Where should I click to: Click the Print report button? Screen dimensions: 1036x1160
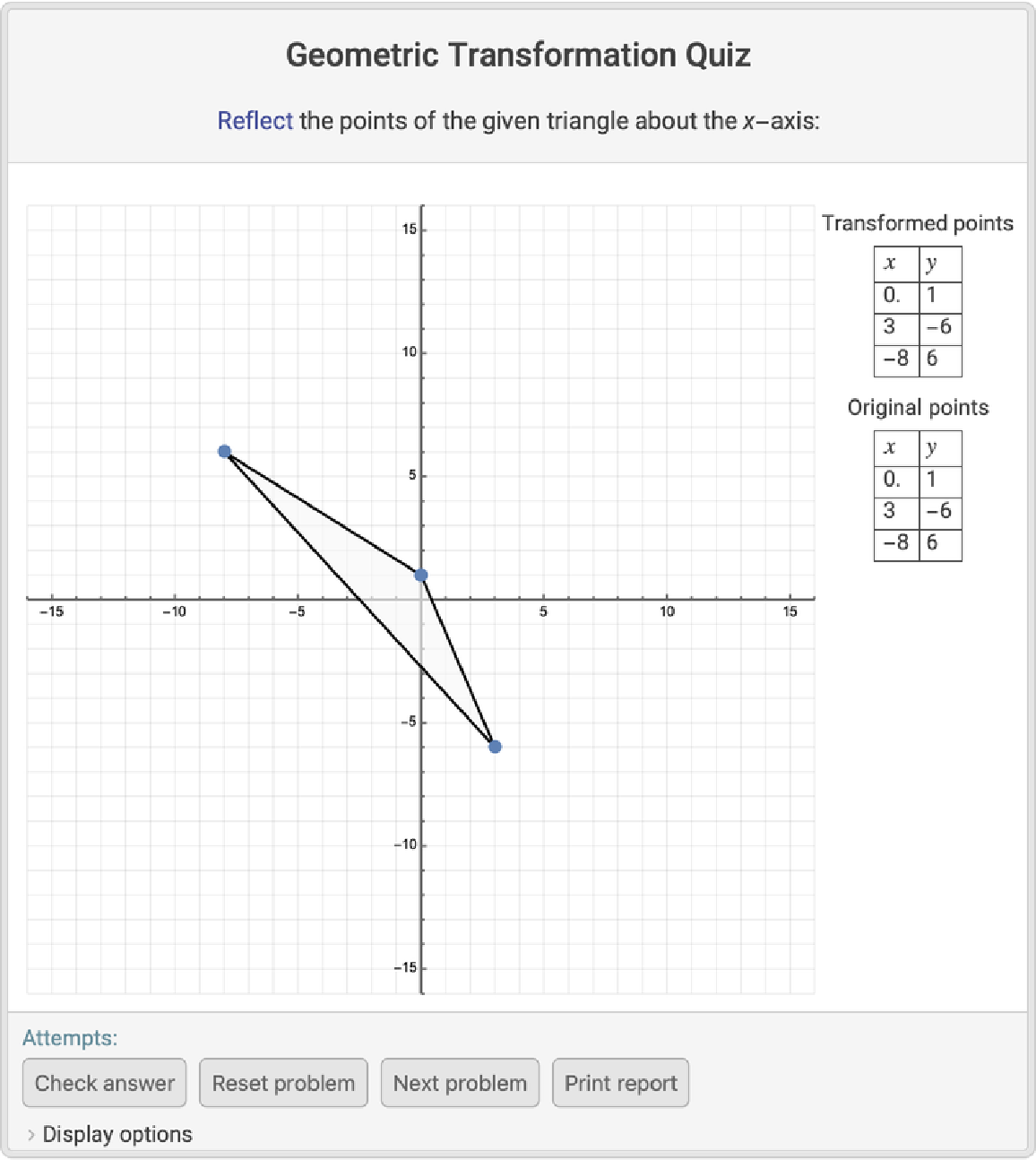(x=620, y=1083)
